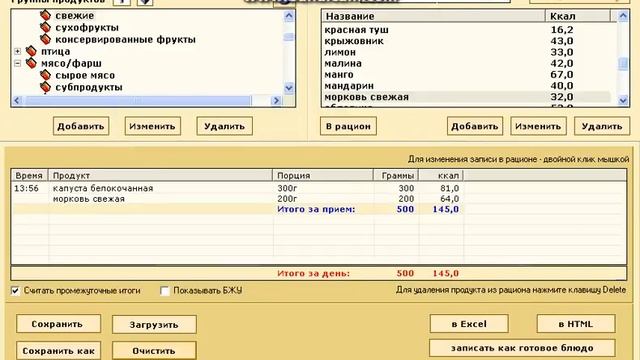Image resolution: width=640 pixels, height=360 pixels.
Task: Click products list vertical scrollbar thumb
Action: click(x=623, y=64)
